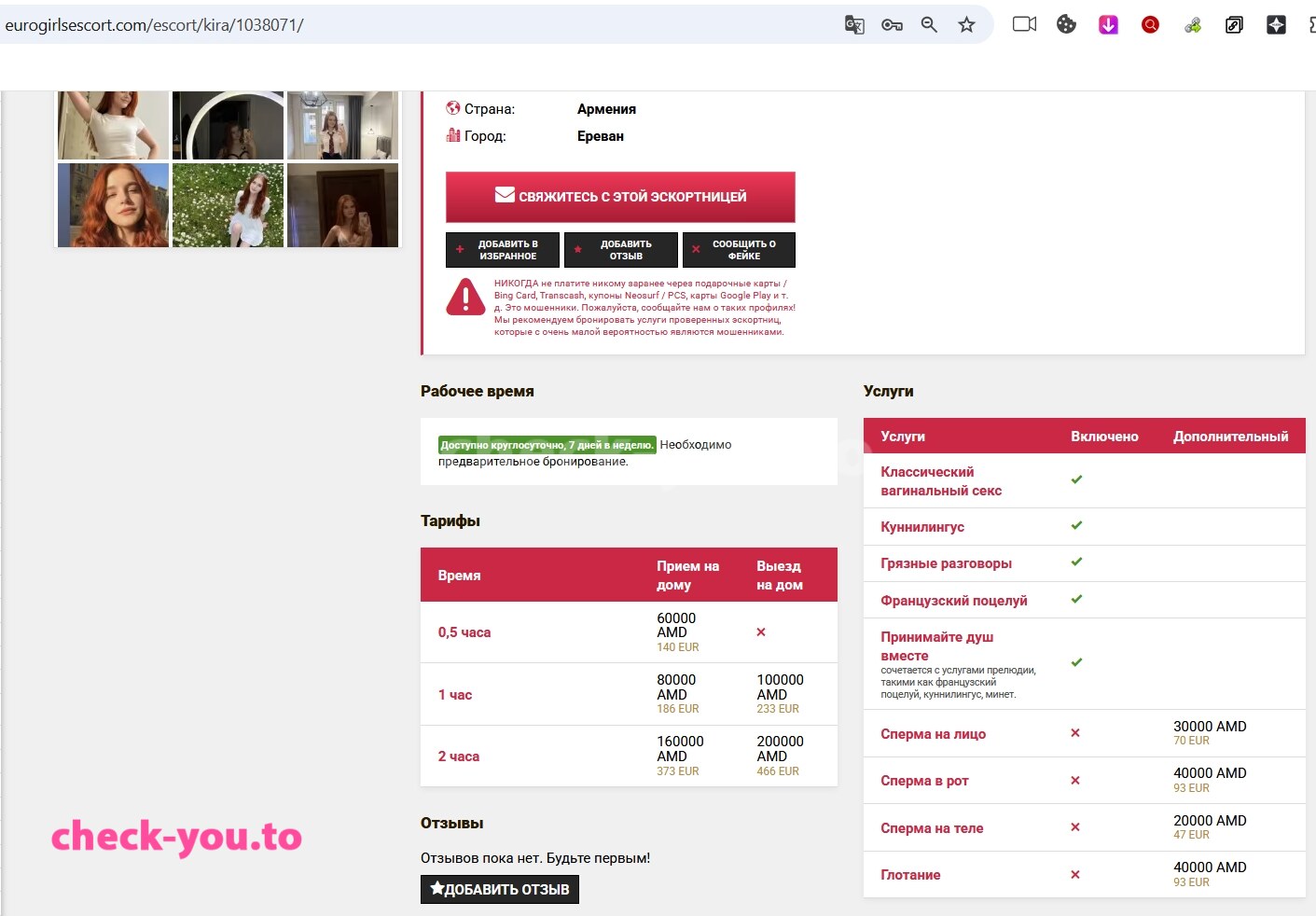The width and height of the screenshot is (1316, 916).
Task: Open the flower field thumbnail
Action: tap(228, 205)
